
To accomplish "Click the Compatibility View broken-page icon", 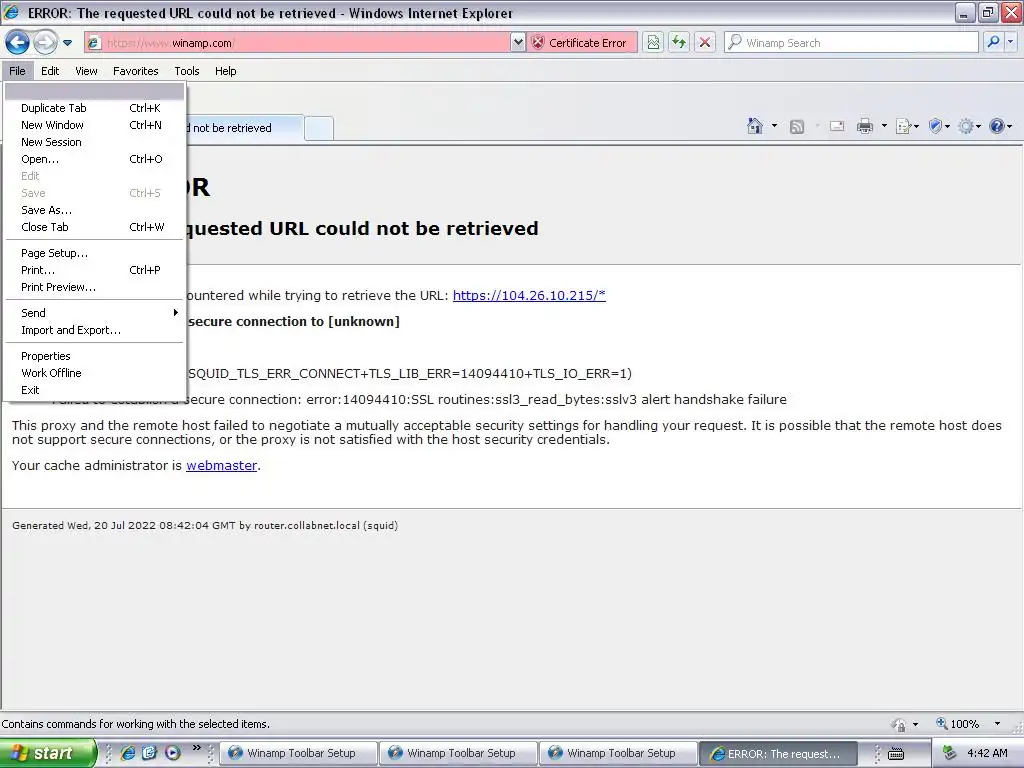I will point(653,43).
